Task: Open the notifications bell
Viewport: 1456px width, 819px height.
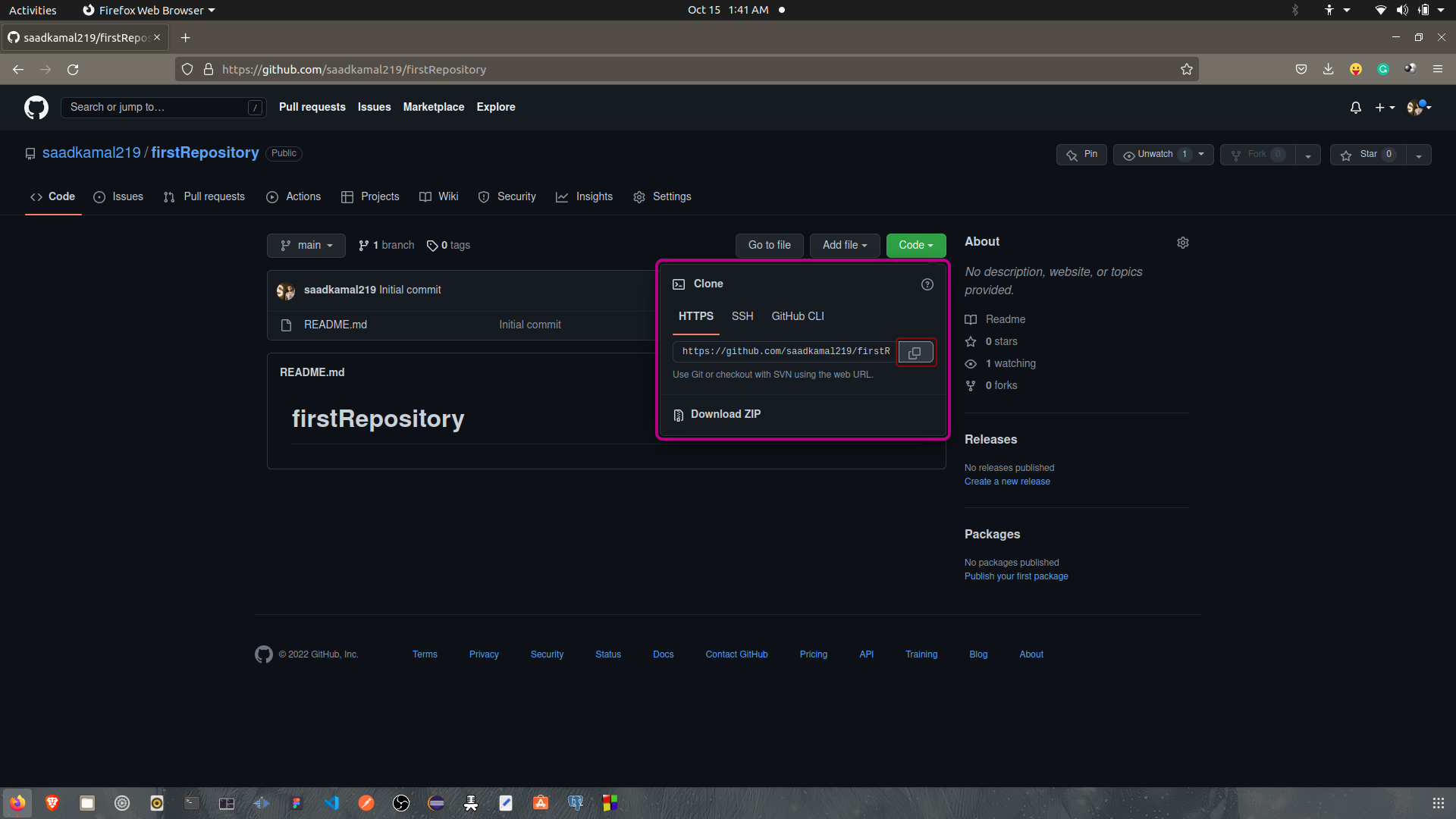Action: tap(1355, 108)
